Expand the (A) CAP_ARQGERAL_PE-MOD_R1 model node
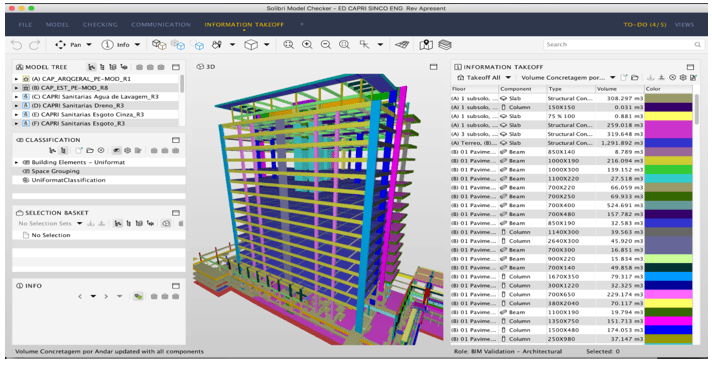The height and width of the screenshot is (365, 712). pos(17,79)
